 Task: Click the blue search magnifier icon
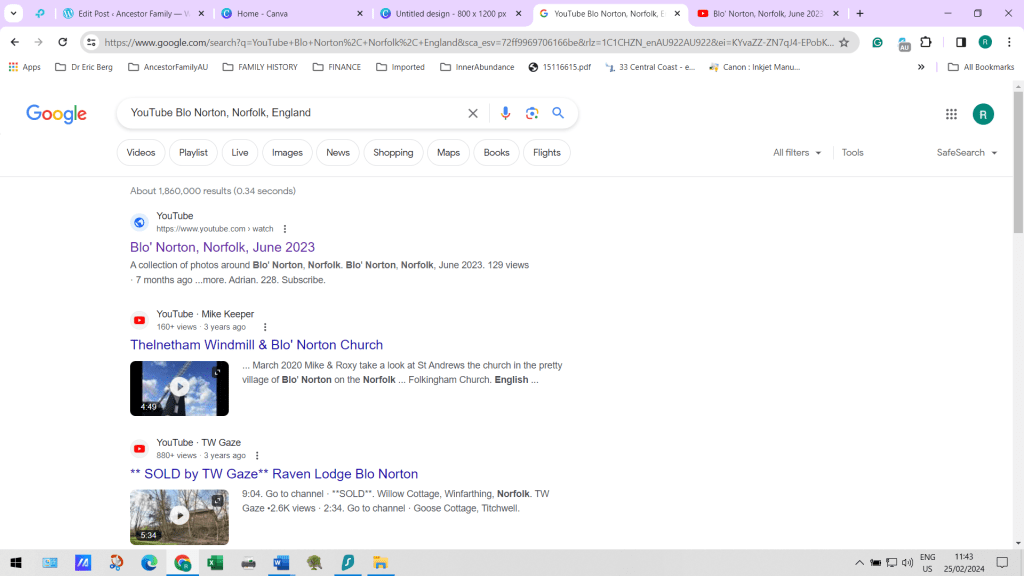click(558, 113)
